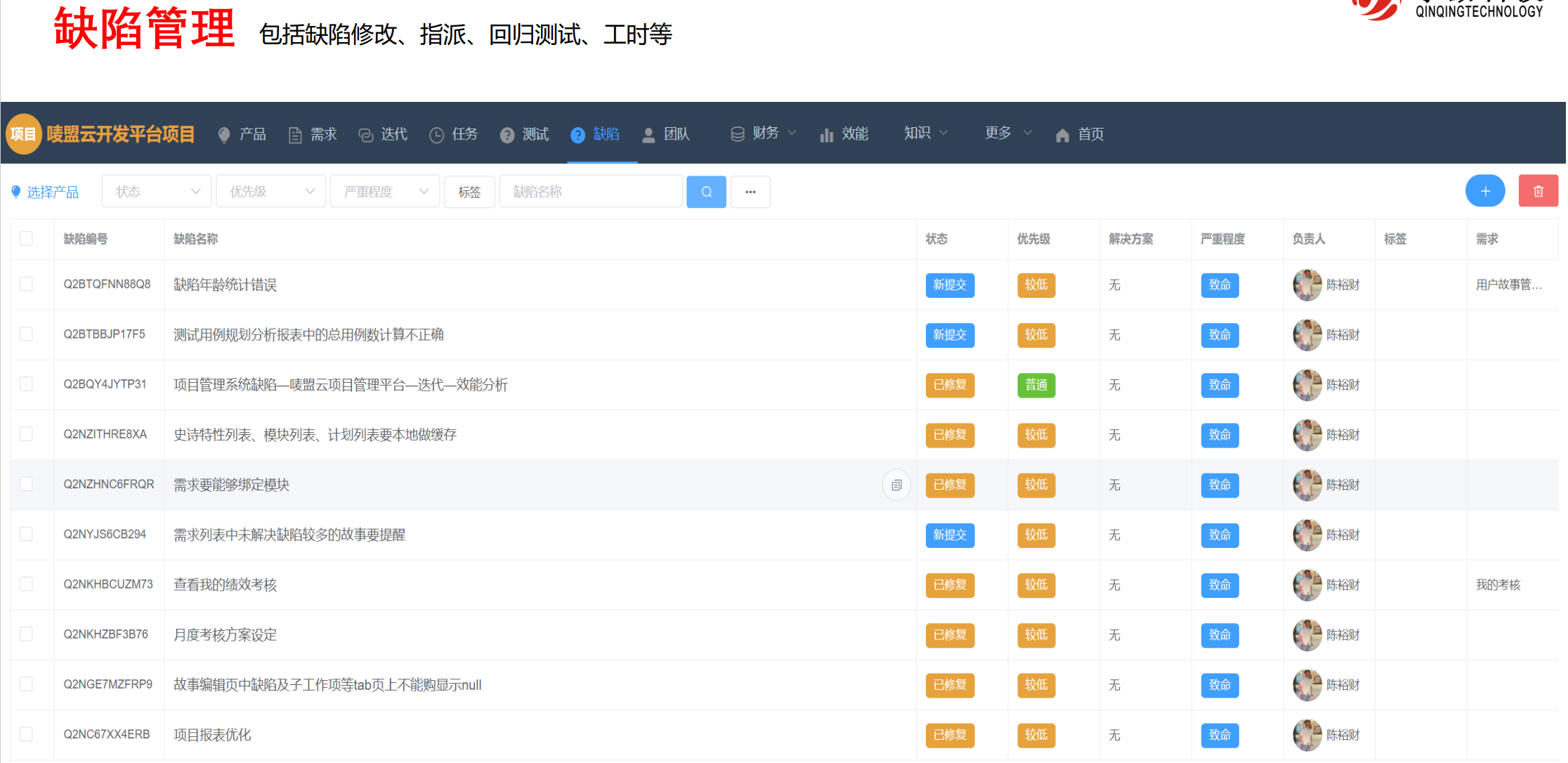Toggle the select-all header checkbox

coord(27,239)
